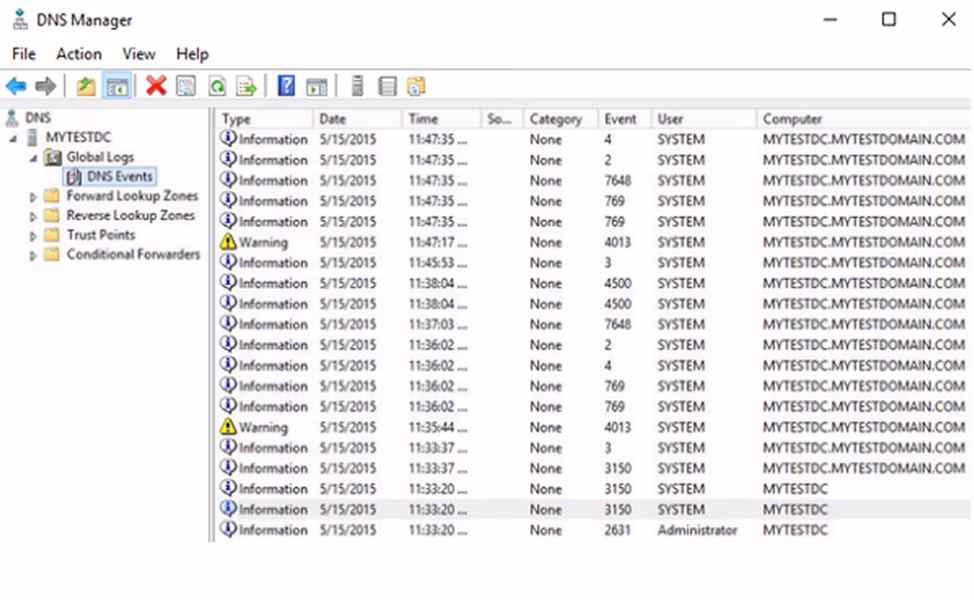Click the Show/Hide Console Tree toolbar icon
This screenshot has height=600, width=974.
(x=115, y=86)
